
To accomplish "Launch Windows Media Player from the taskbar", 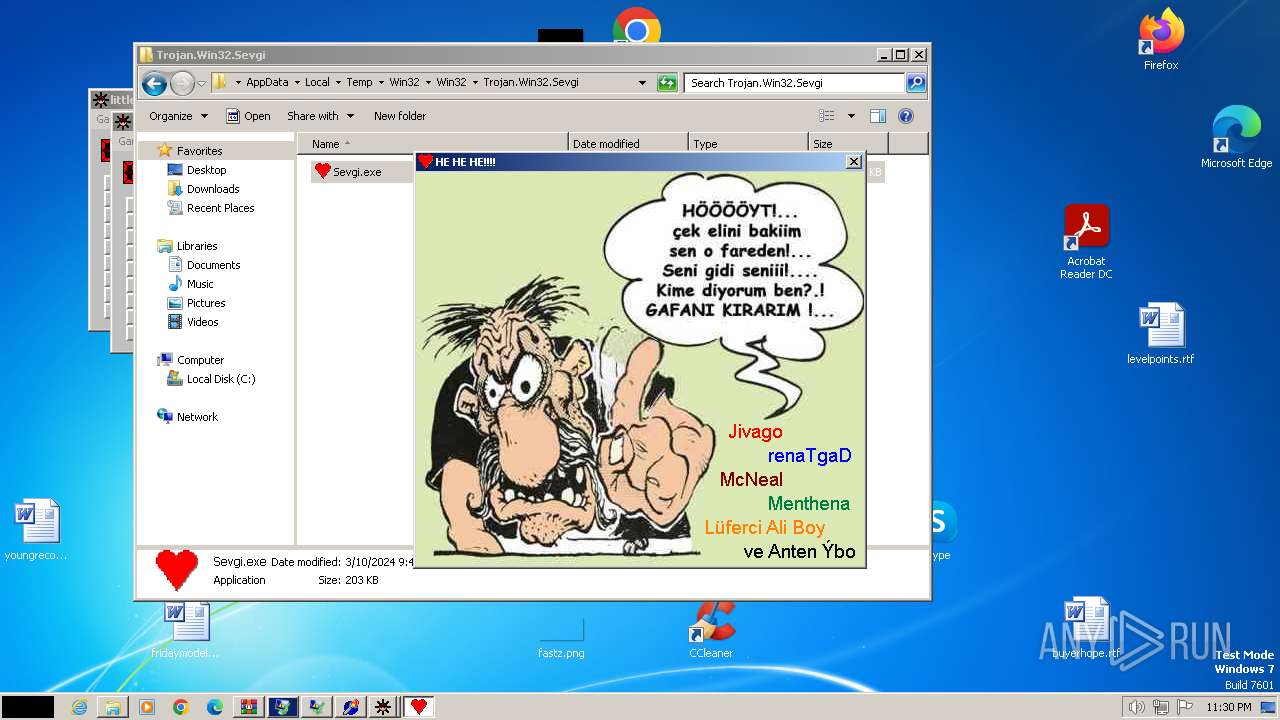I will click(x=147, y=707).
